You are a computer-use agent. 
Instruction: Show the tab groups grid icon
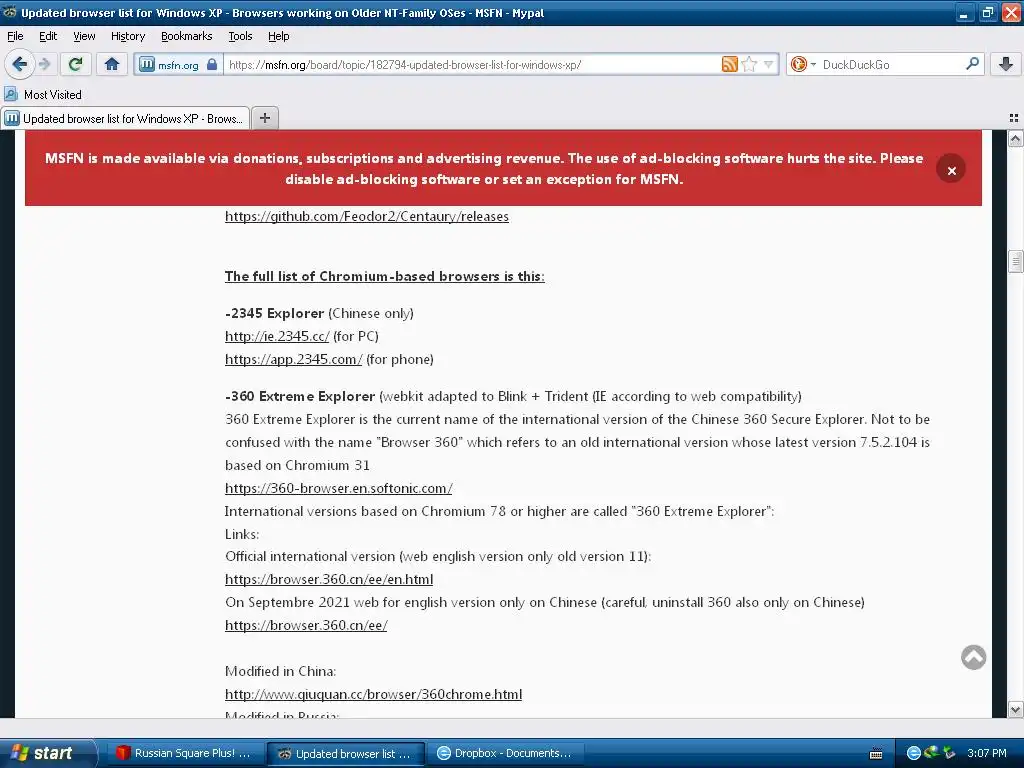pos(1014,118)
